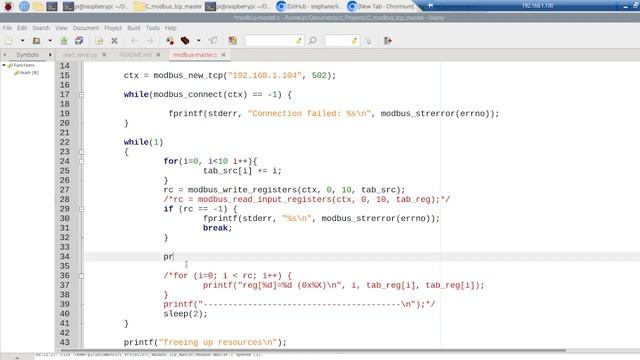640x360 pixels.
Task: Click the word 'break;' on line 31
Action: coord(218,228)
